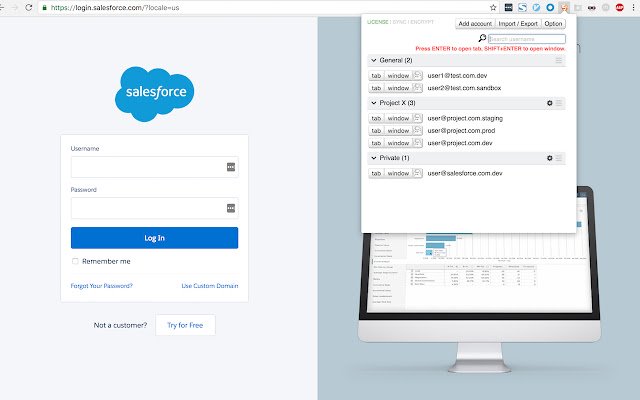Click the magnifier search icon in popup
640x400 pixels.
click(482, 38)
